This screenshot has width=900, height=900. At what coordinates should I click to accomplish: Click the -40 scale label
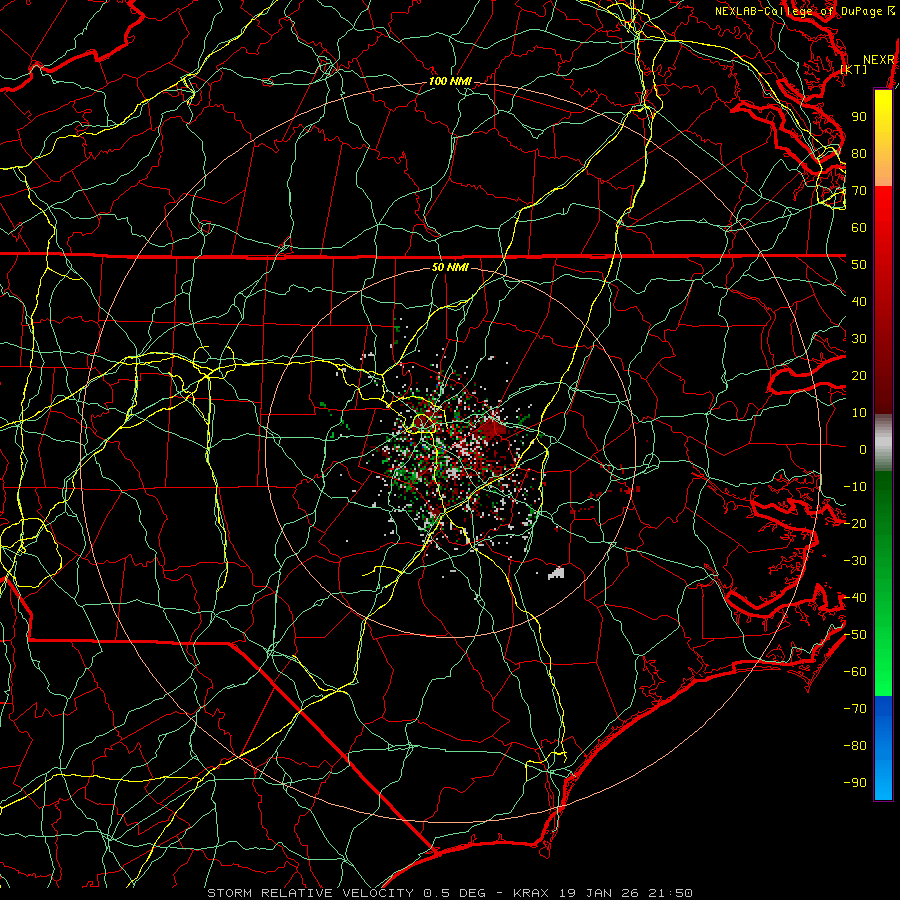[855, 598]
